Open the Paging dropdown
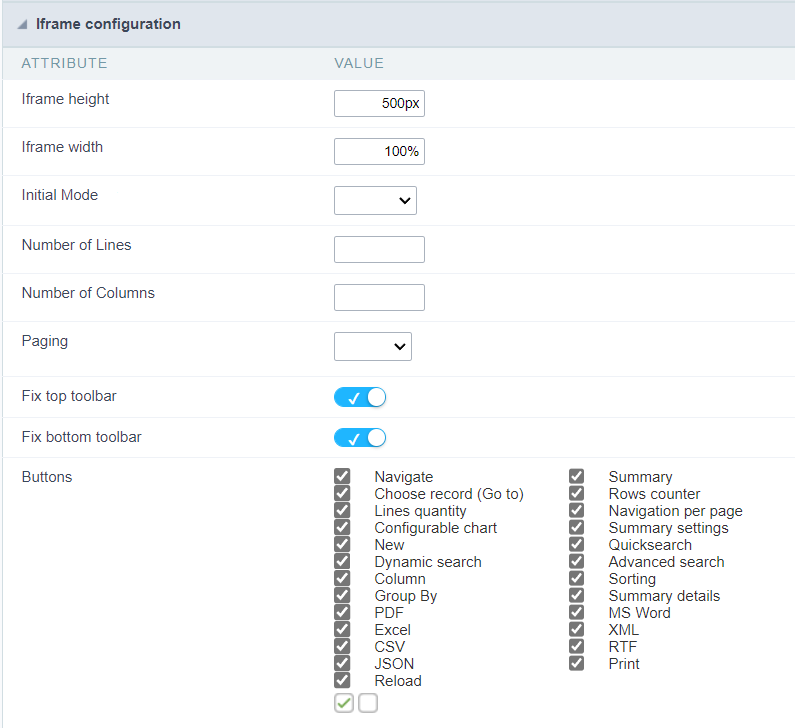795x728 pixels. 373,346
